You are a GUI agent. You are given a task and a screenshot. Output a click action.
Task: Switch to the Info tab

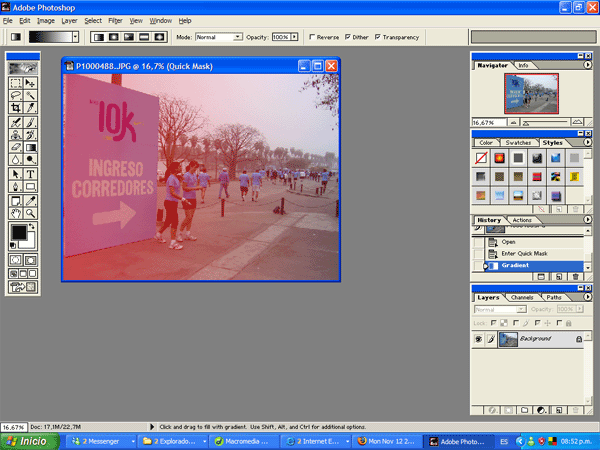[x=523, y=65]
